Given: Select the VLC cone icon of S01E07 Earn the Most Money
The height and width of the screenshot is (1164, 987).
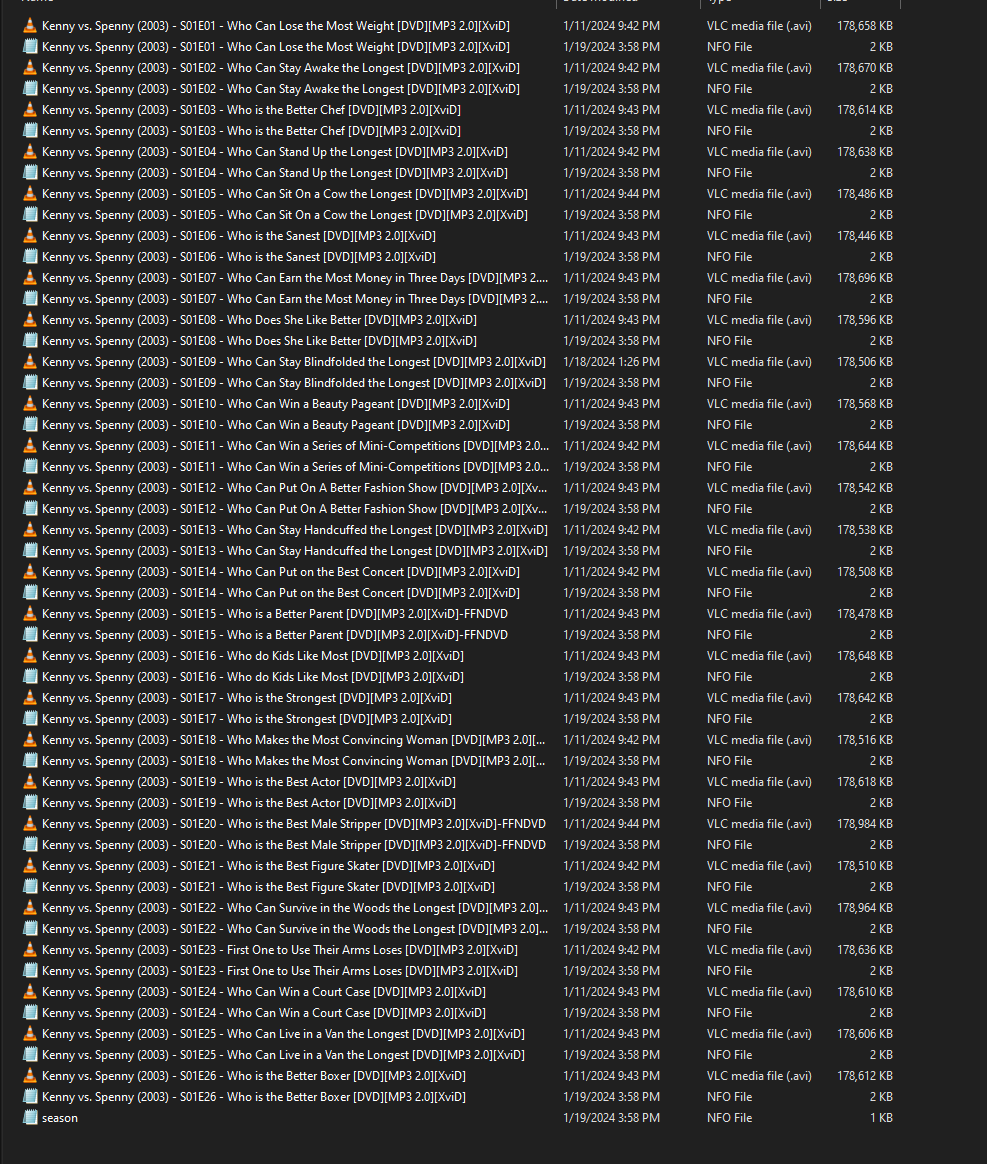Looking at the screenshot, I should [30, 277].
